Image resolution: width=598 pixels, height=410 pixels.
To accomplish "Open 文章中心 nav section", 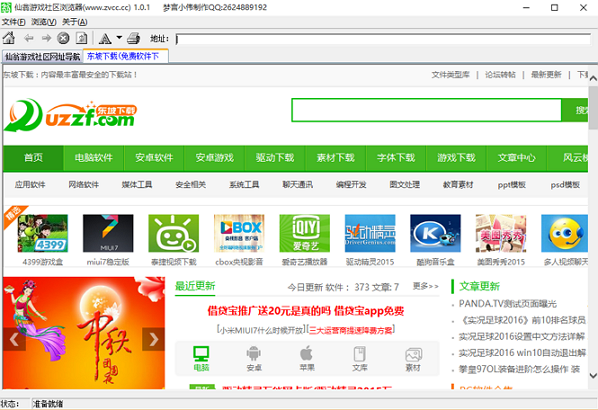I will pos(517,158).
